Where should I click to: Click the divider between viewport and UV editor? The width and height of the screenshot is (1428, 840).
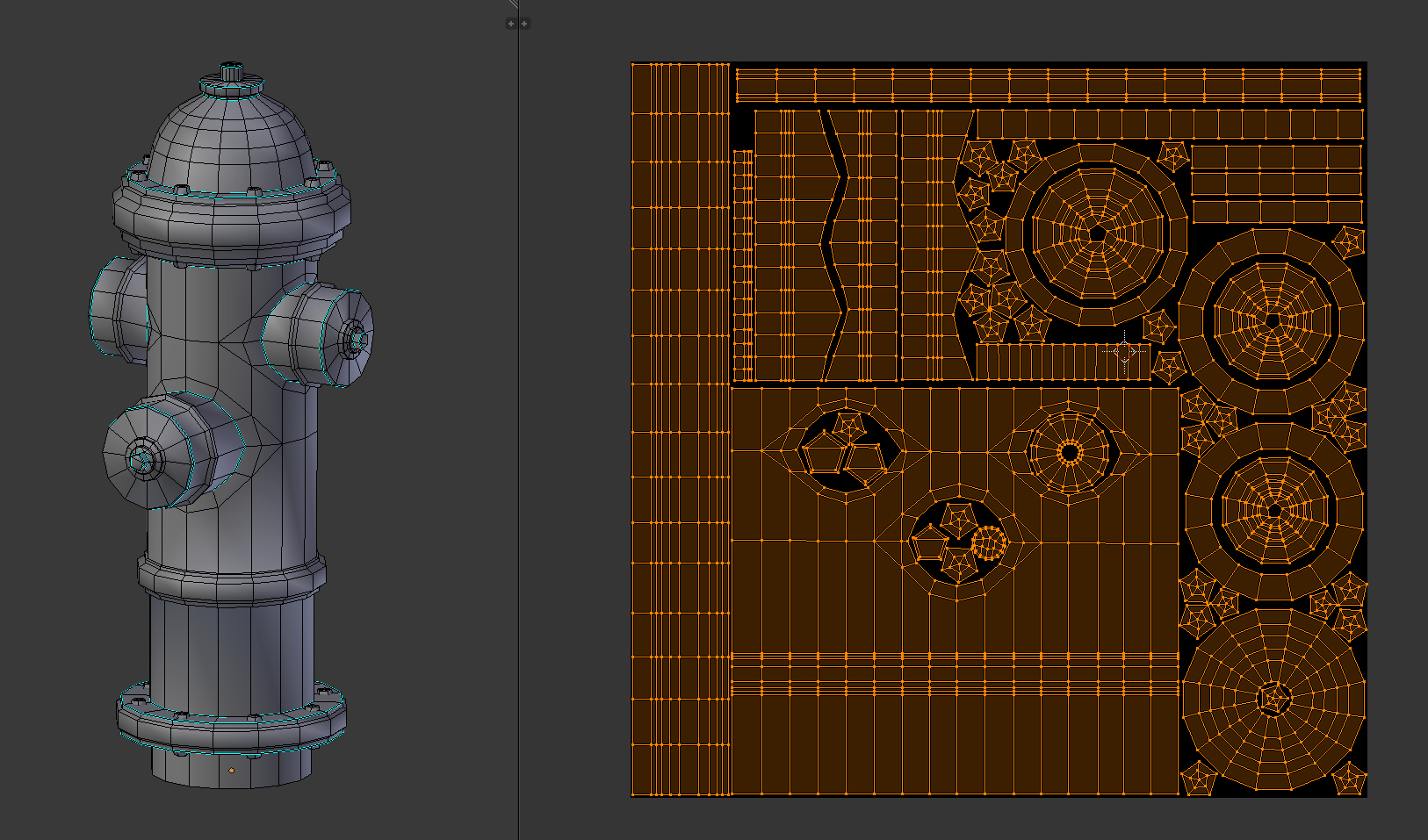(x=518, y=439)
